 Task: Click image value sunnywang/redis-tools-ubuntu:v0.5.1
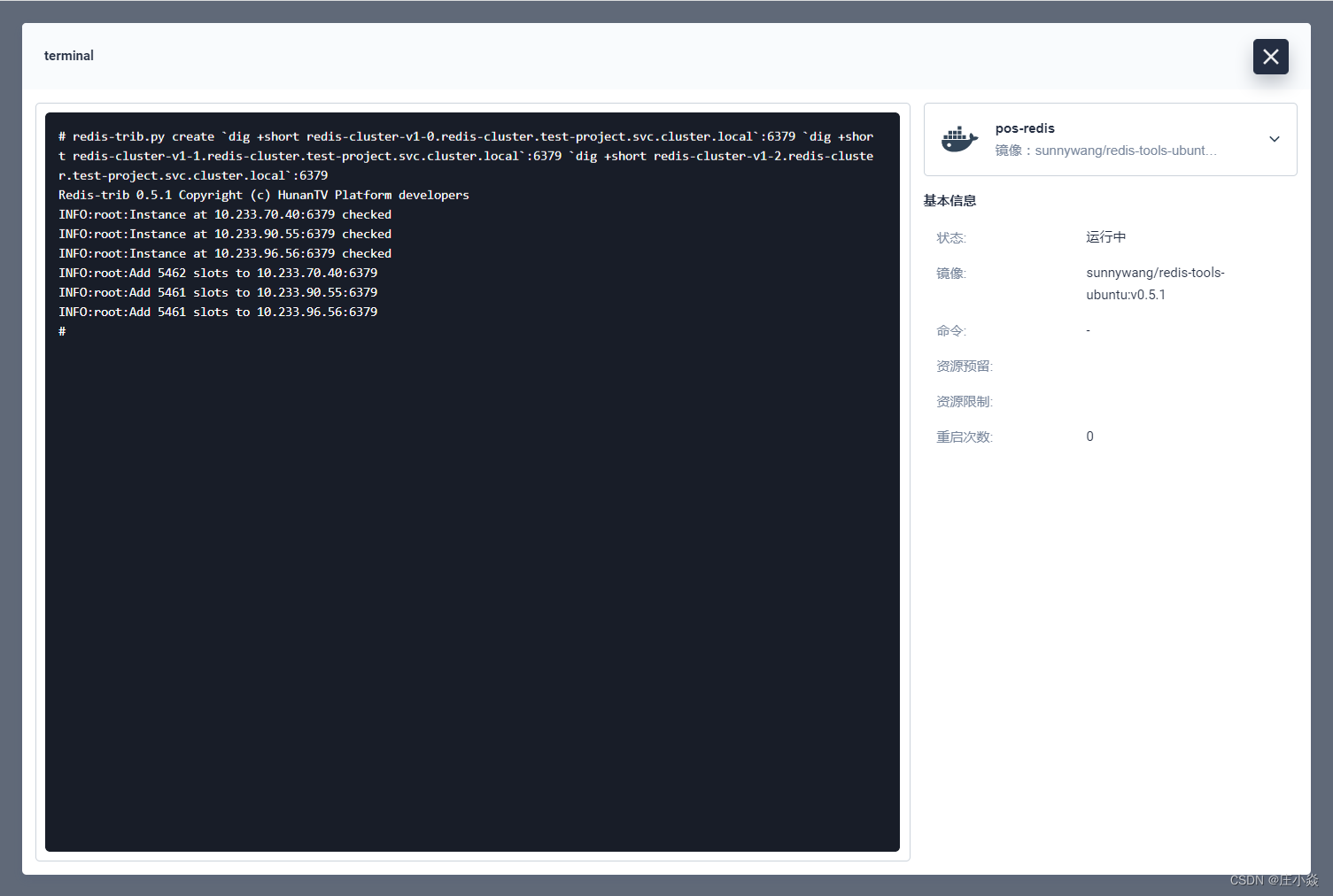pos(1155,283)
